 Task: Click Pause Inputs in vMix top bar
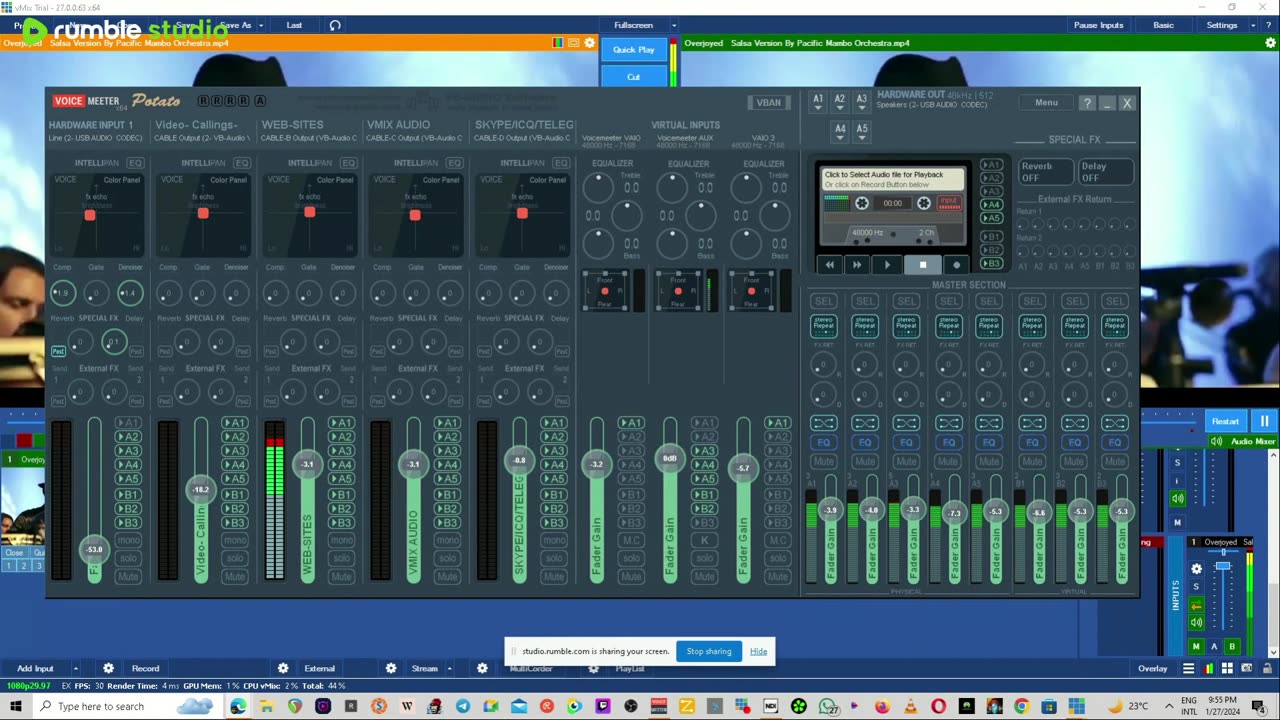point(1098,25)
